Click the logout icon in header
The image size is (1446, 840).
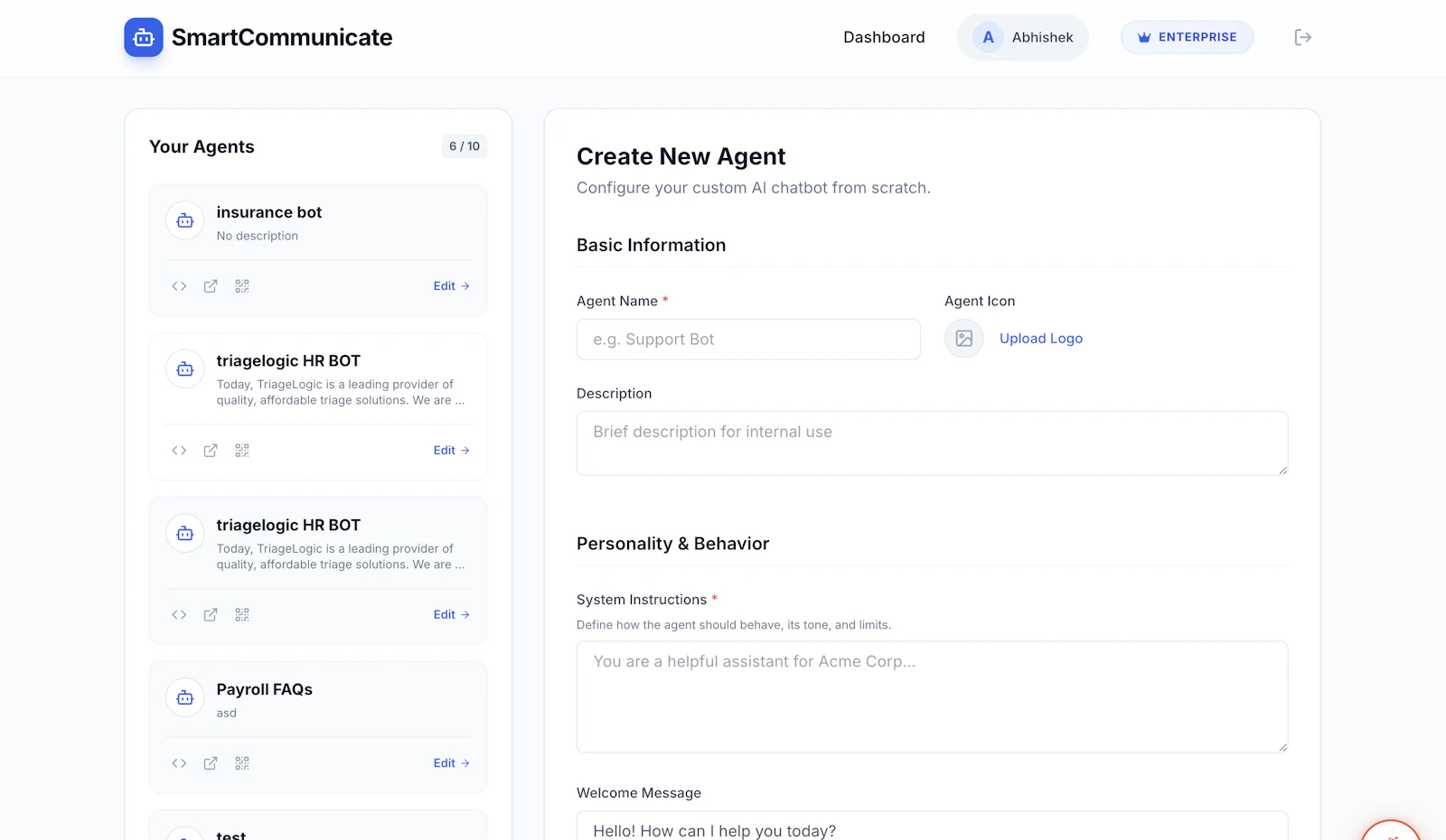(1302, 37)
